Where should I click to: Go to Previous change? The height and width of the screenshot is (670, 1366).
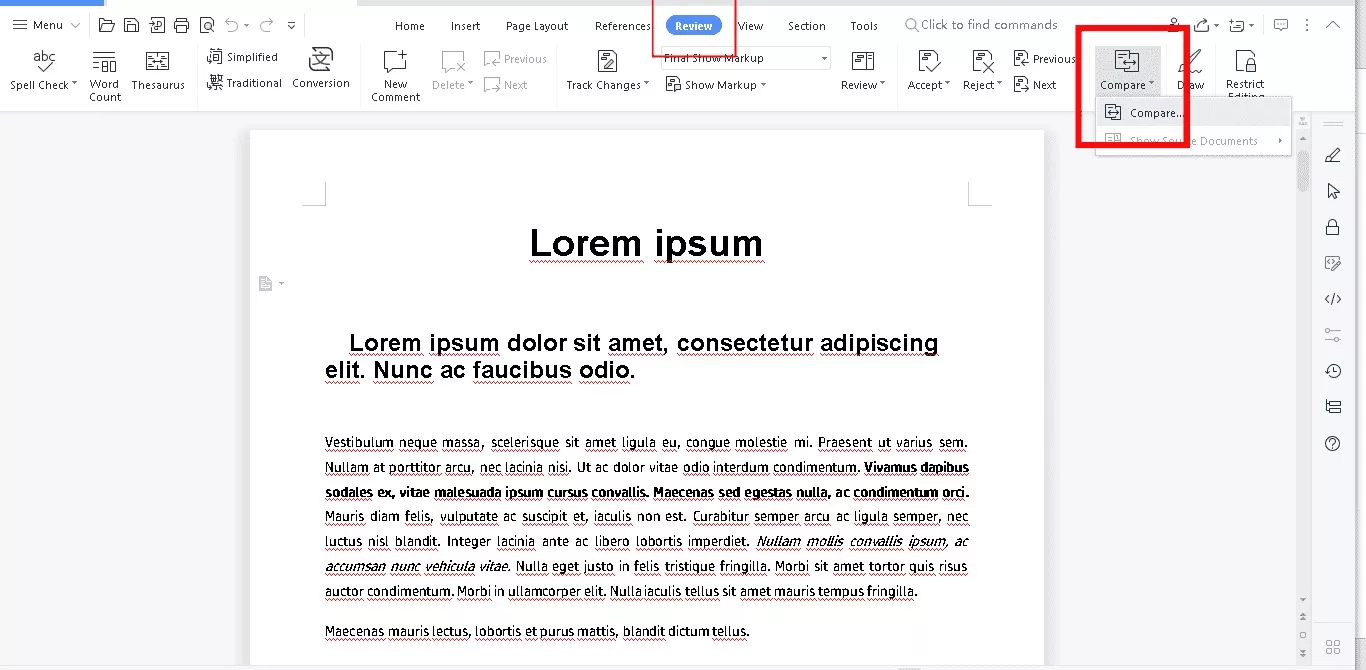1044,58
